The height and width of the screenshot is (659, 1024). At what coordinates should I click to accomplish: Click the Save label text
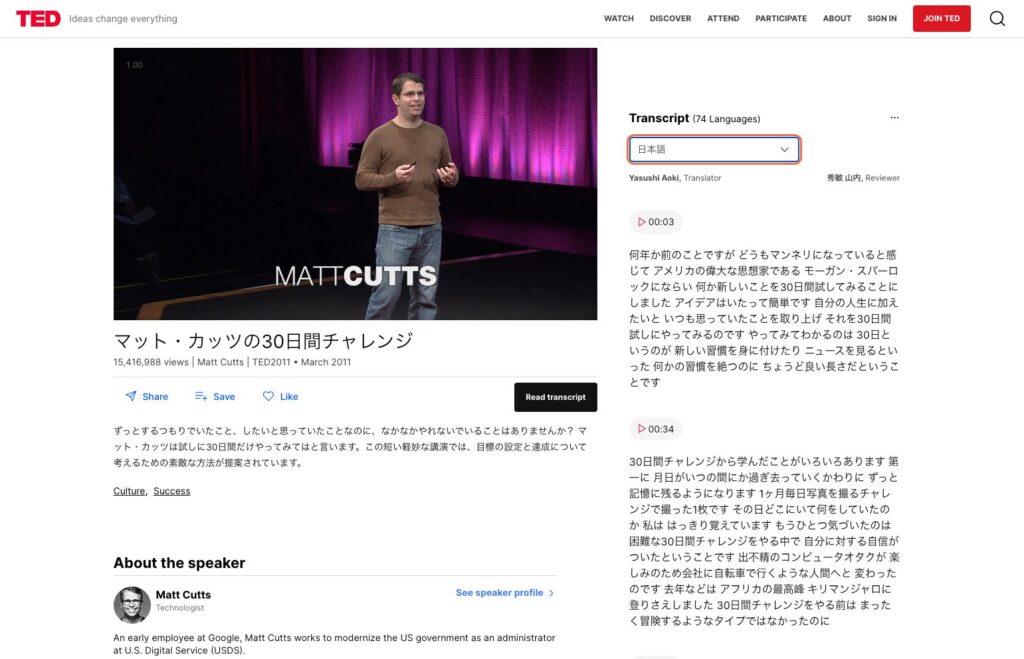coord(224,396)
